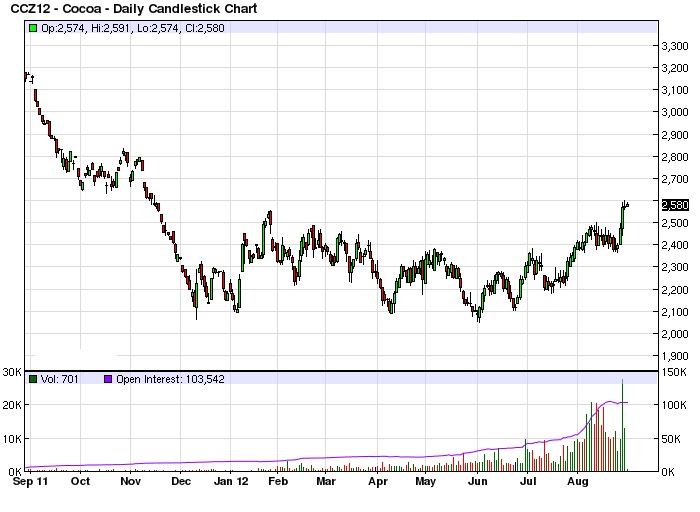Screen dimensions: 700x512
Task: Click the 30K volume axis label
Action: 12,372
